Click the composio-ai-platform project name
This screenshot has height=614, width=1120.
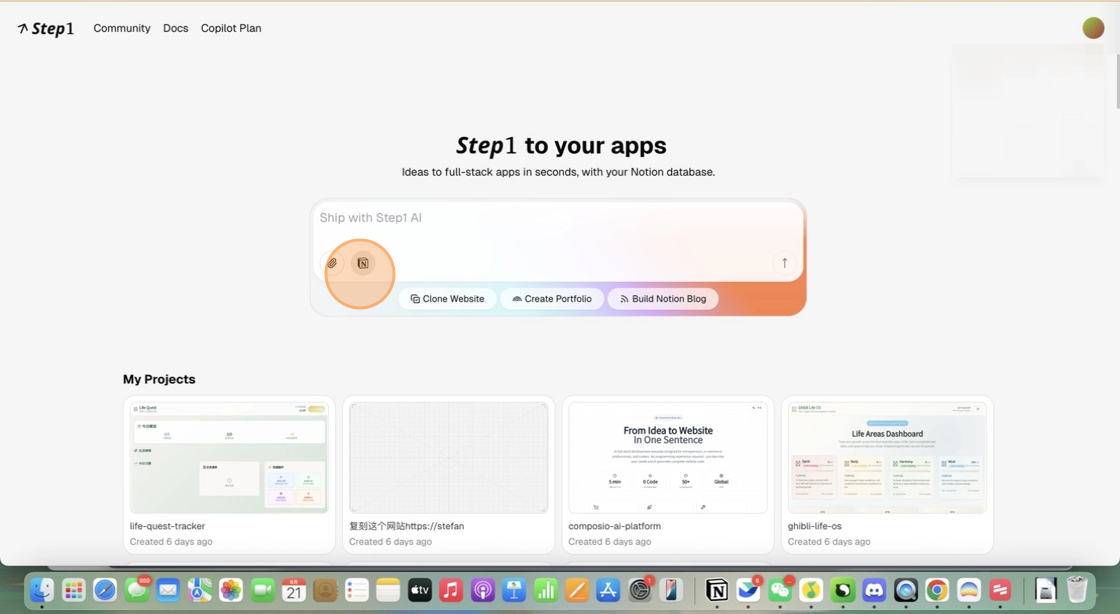(x=614, y=526)
